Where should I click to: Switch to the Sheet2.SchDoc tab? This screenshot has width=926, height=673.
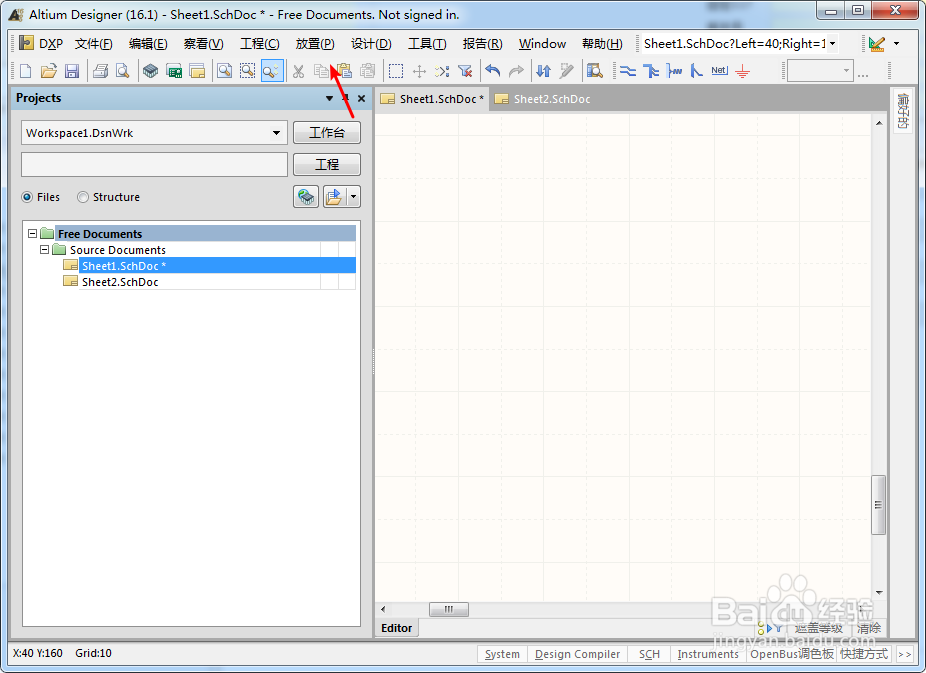[x=543, y=99]
